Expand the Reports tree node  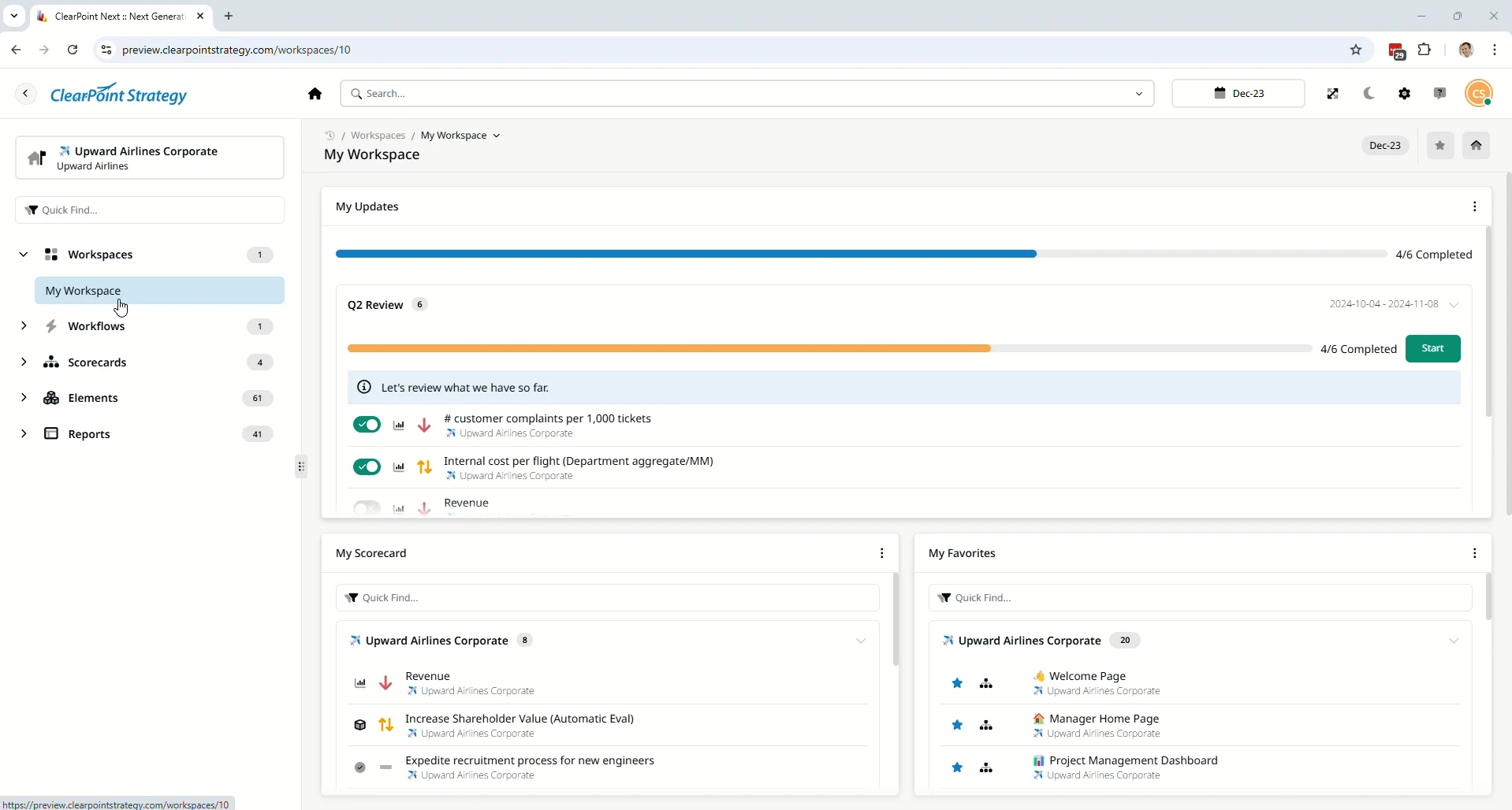point(24,434)
